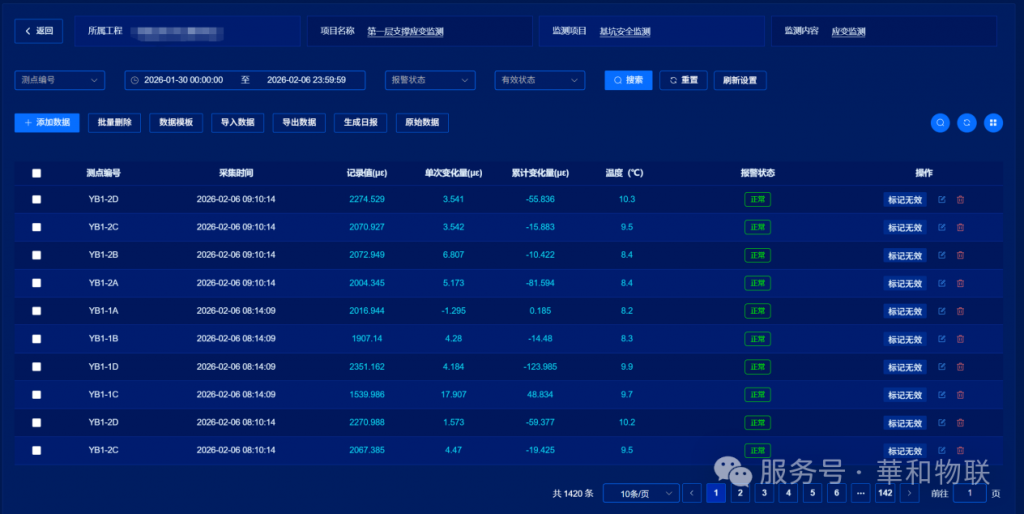Screen dimensions: 1024x514
Task: Edit the YB1-1C record
Action: (942, 394)
